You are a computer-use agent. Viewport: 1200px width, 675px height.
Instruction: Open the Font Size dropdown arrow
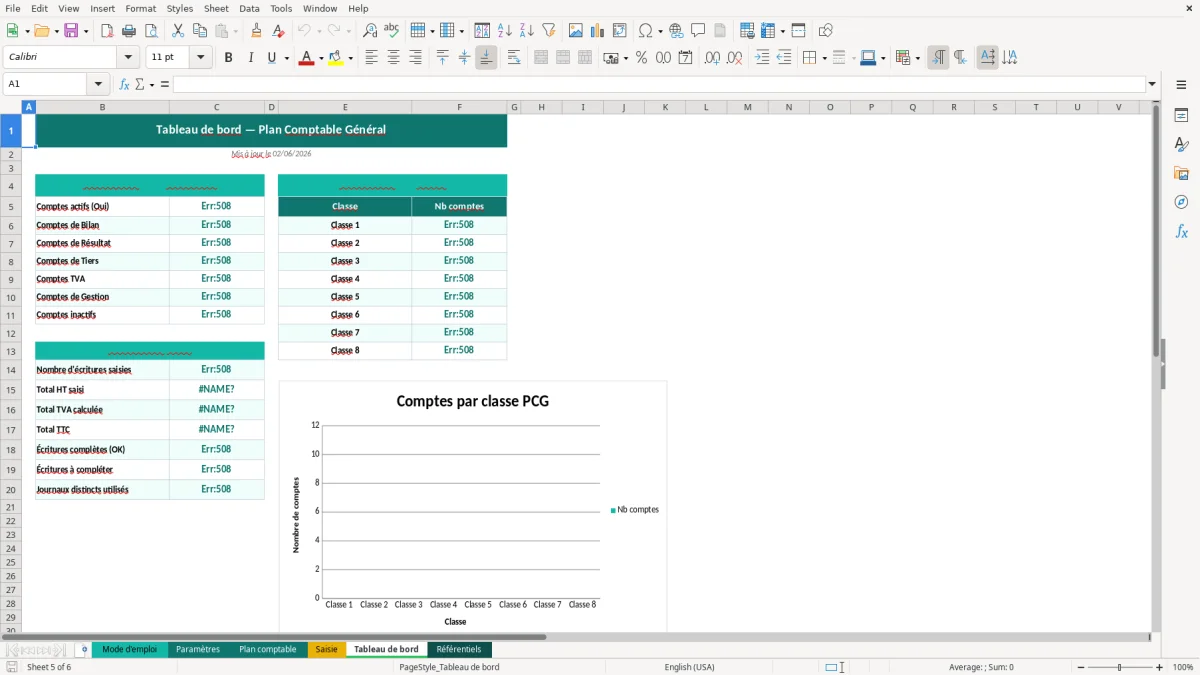[x=200, y=58]
